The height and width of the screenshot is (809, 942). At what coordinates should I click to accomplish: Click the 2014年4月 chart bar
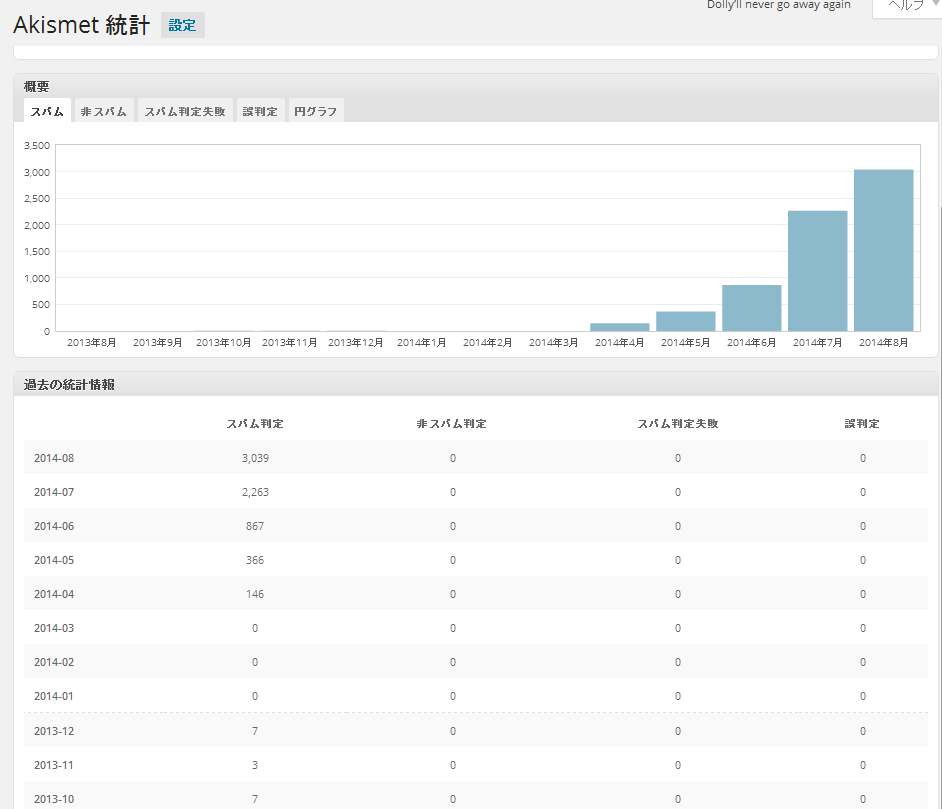tap(619, 327)
